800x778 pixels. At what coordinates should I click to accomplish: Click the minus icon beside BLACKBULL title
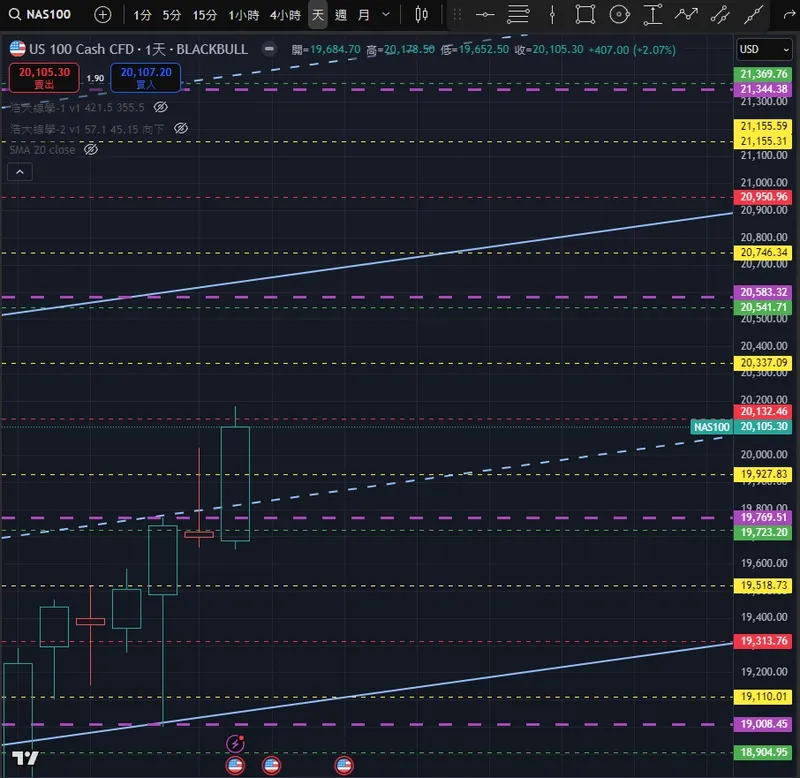click(269, 49)
